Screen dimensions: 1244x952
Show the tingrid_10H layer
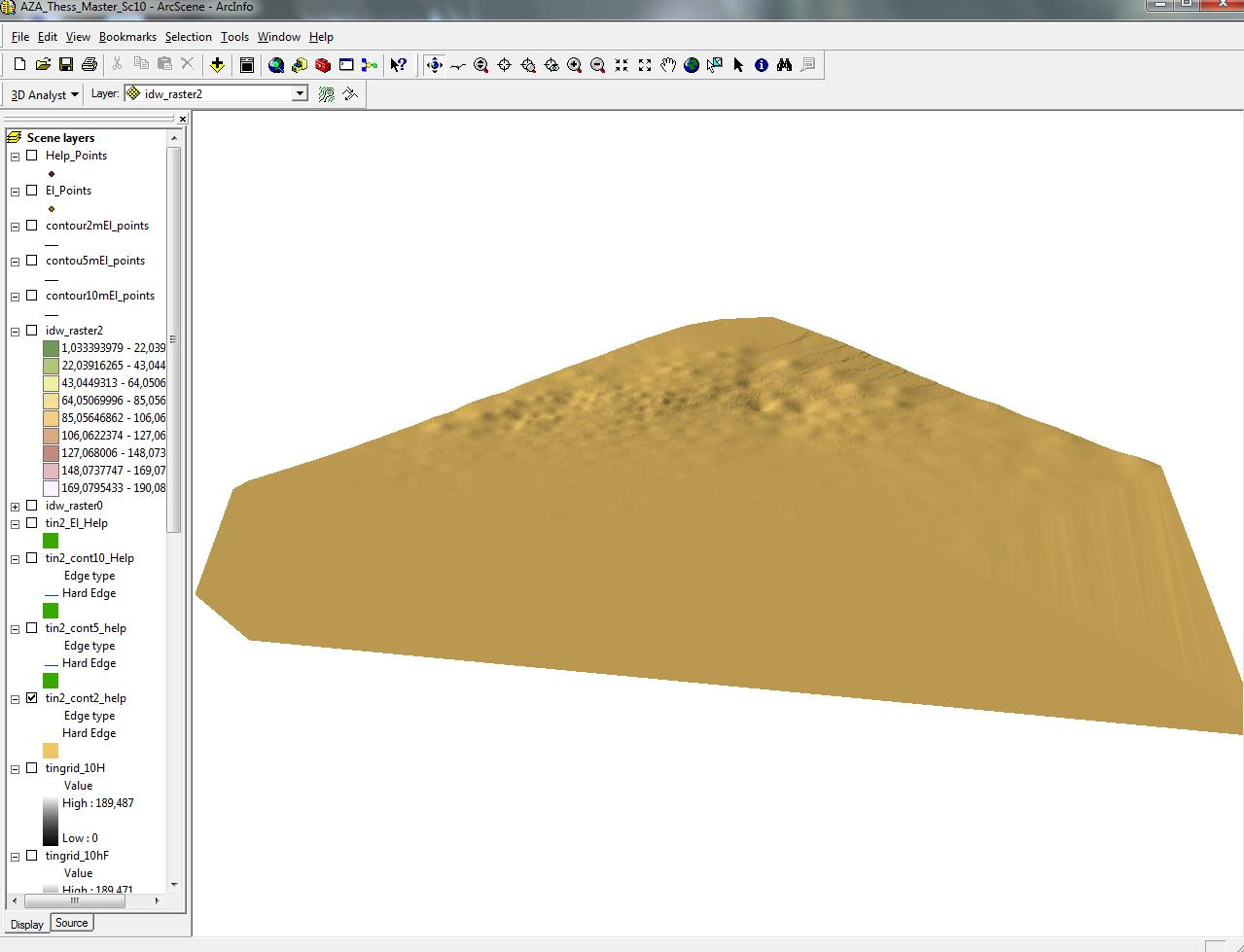point(32,768)
